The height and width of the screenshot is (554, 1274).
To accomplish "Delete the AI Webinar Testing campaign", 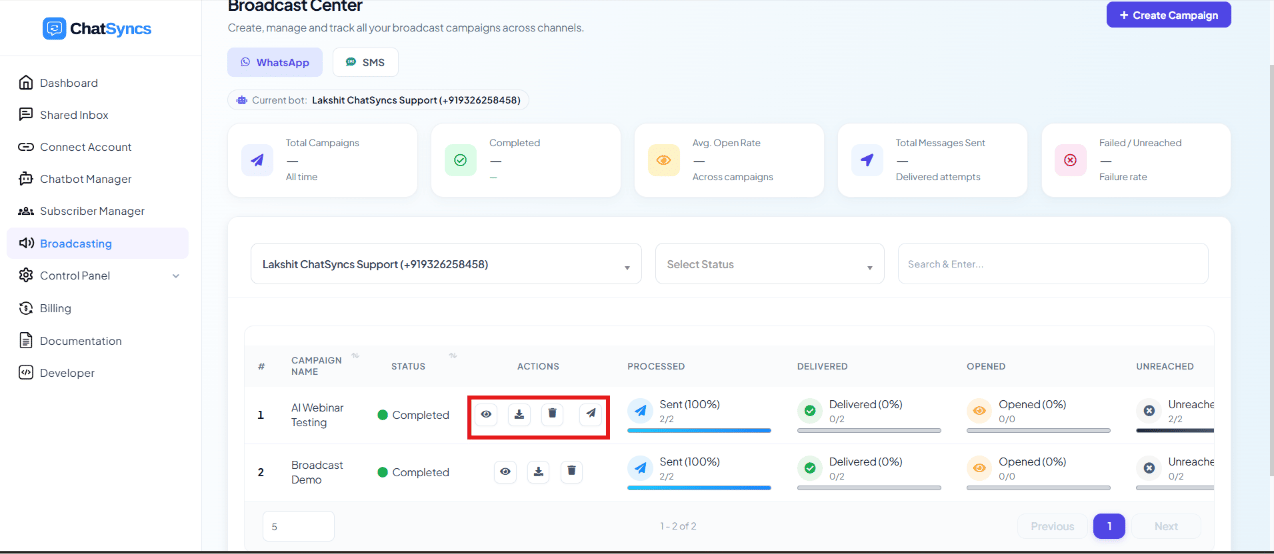I will click(552, 414).
